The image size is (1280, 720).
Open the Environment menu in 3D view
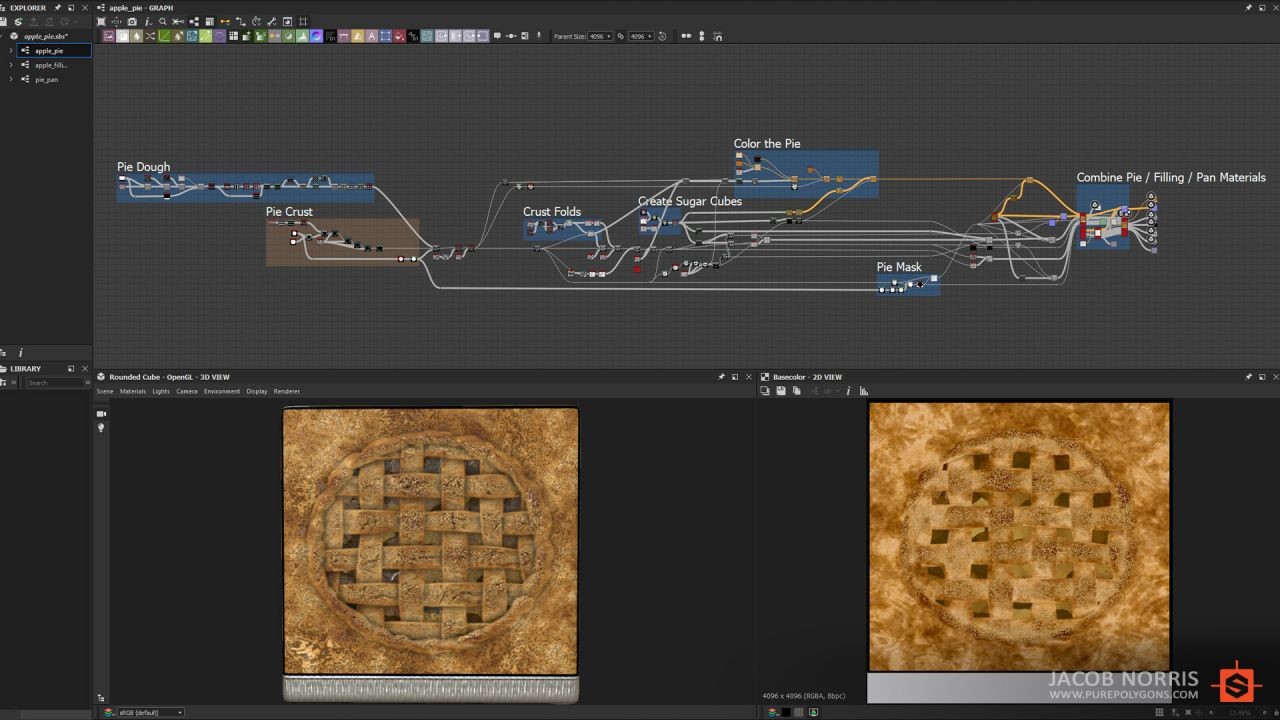[221, 391]
